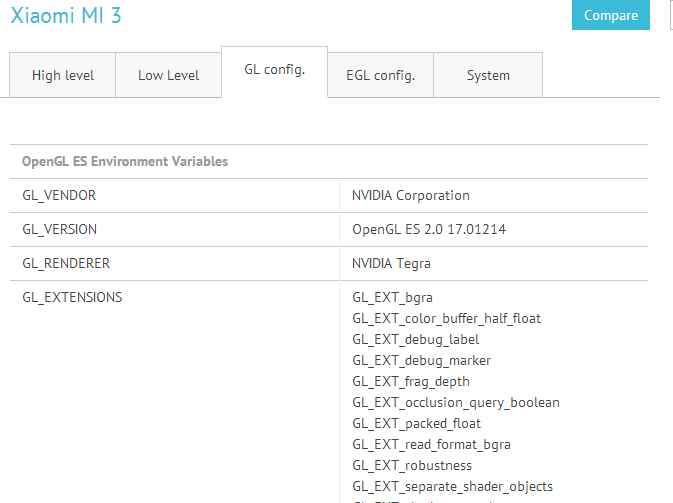Select the GL config. tab
The height and width of the screenshot is (503, 673).
click(274, 70)
